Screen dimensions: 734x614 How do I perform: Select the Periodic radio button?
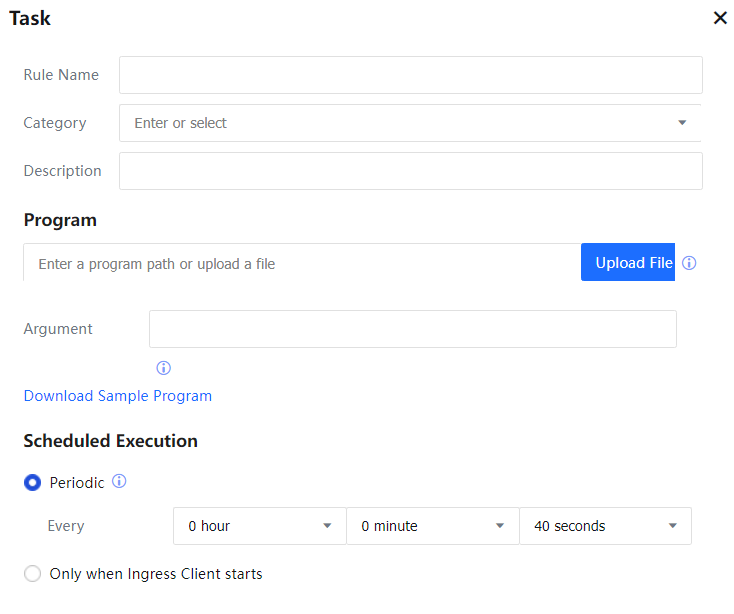[x=33, y=483]
